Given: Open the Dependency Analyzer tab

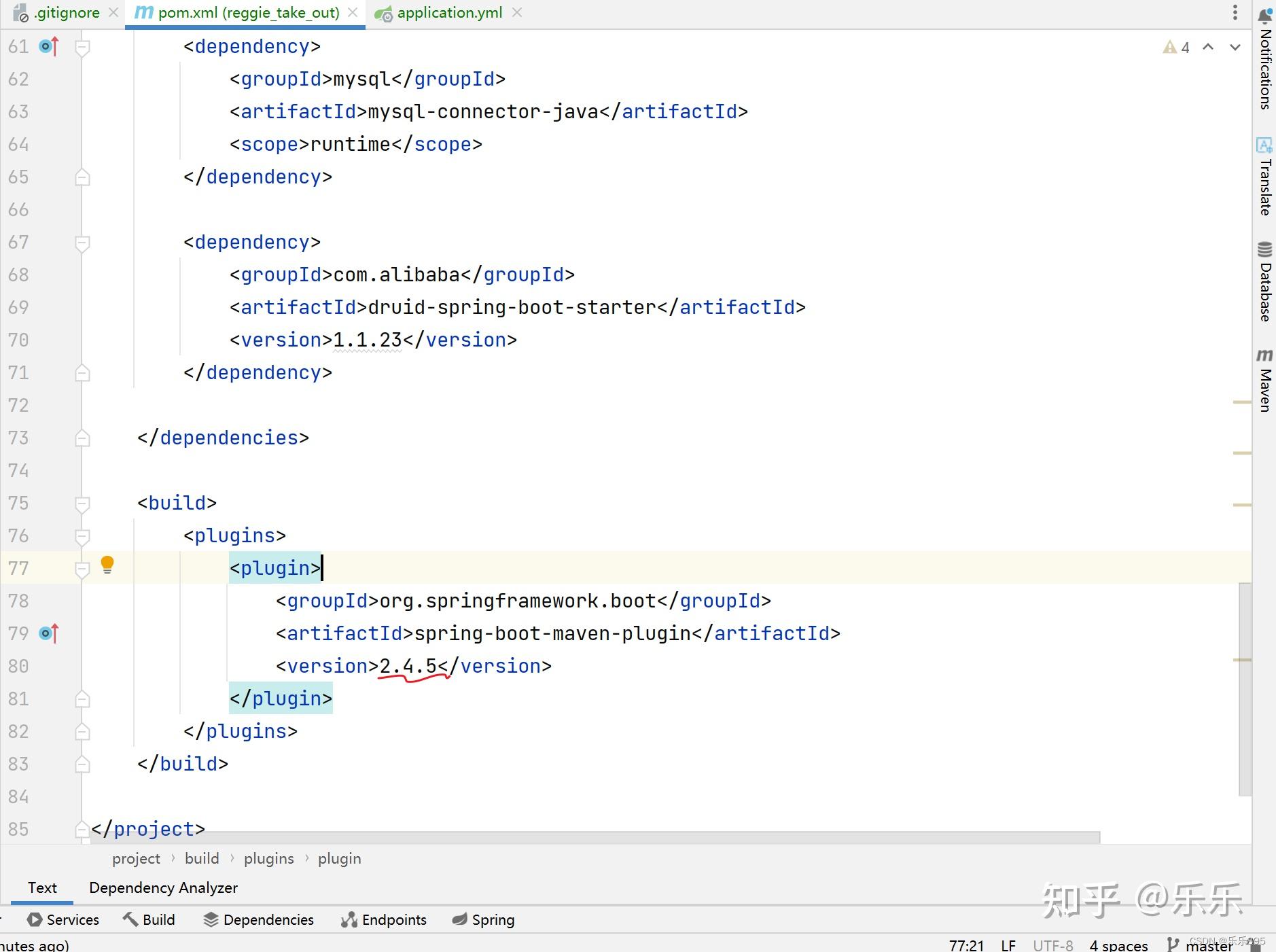Looking at the screenshot, I should coord(163,888).
